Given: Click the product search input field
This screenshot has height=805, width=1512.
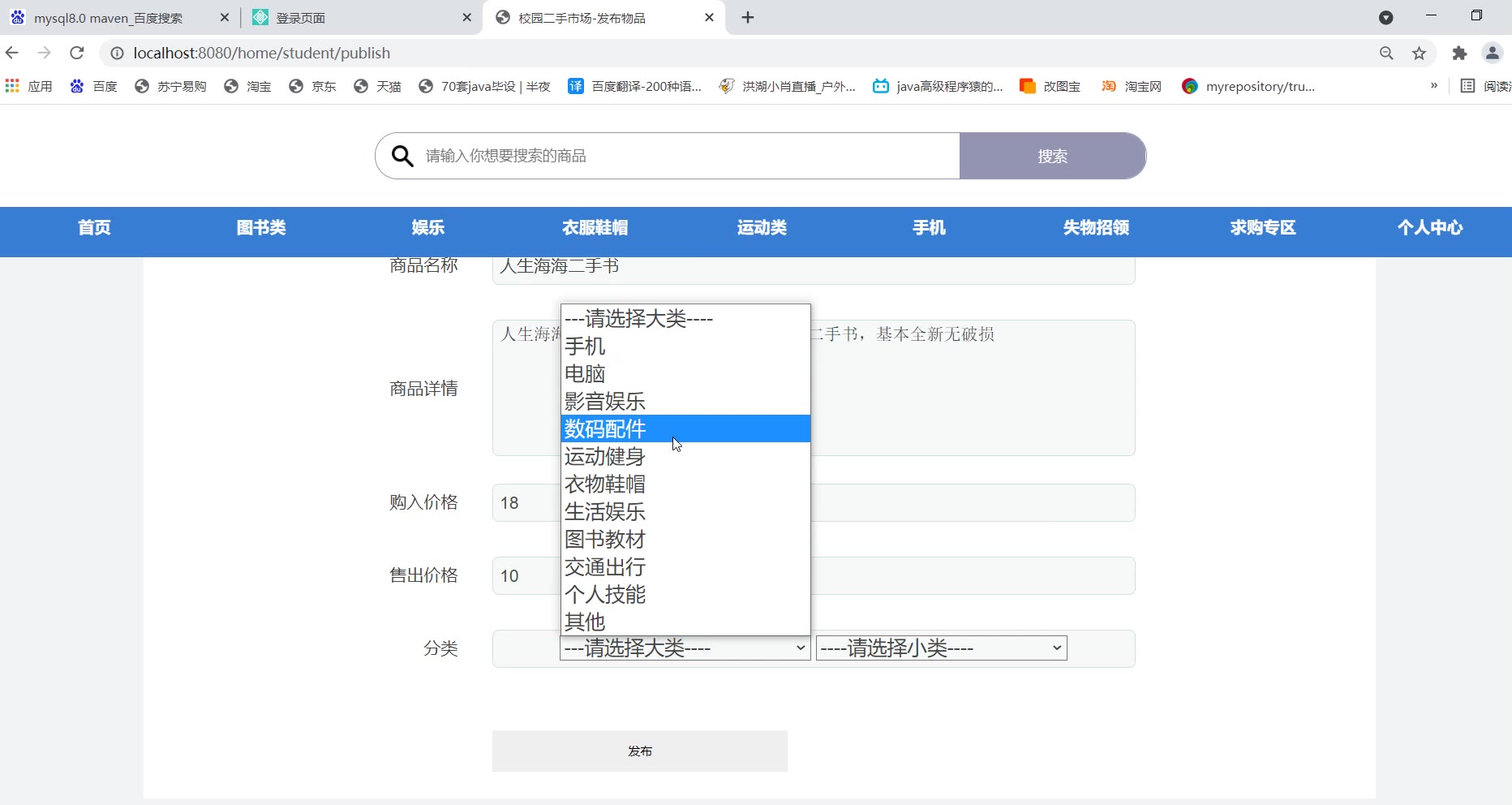Looking at the screenshot, I should click(689, 156).
